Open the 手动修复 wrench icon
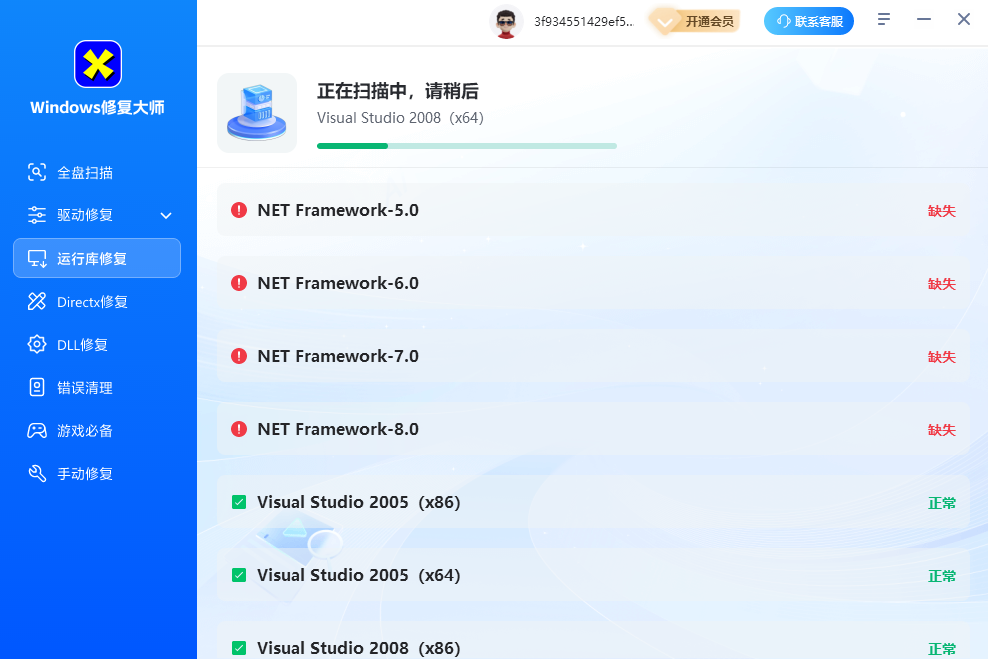 (x=37, y=473)
